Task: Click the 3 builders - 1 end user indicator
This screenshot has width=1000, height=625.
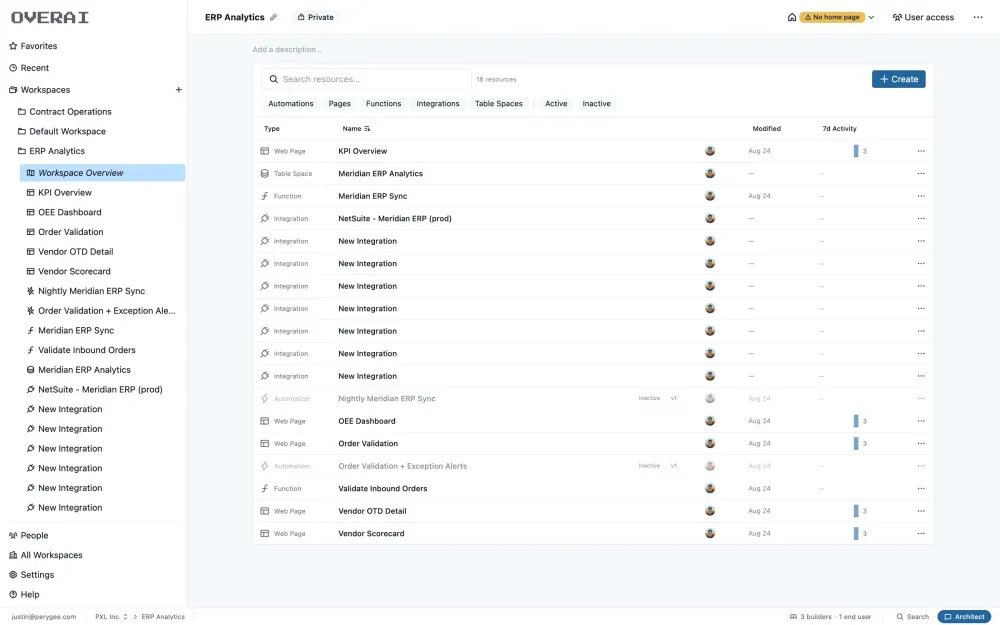Action: tap(830, 617)
